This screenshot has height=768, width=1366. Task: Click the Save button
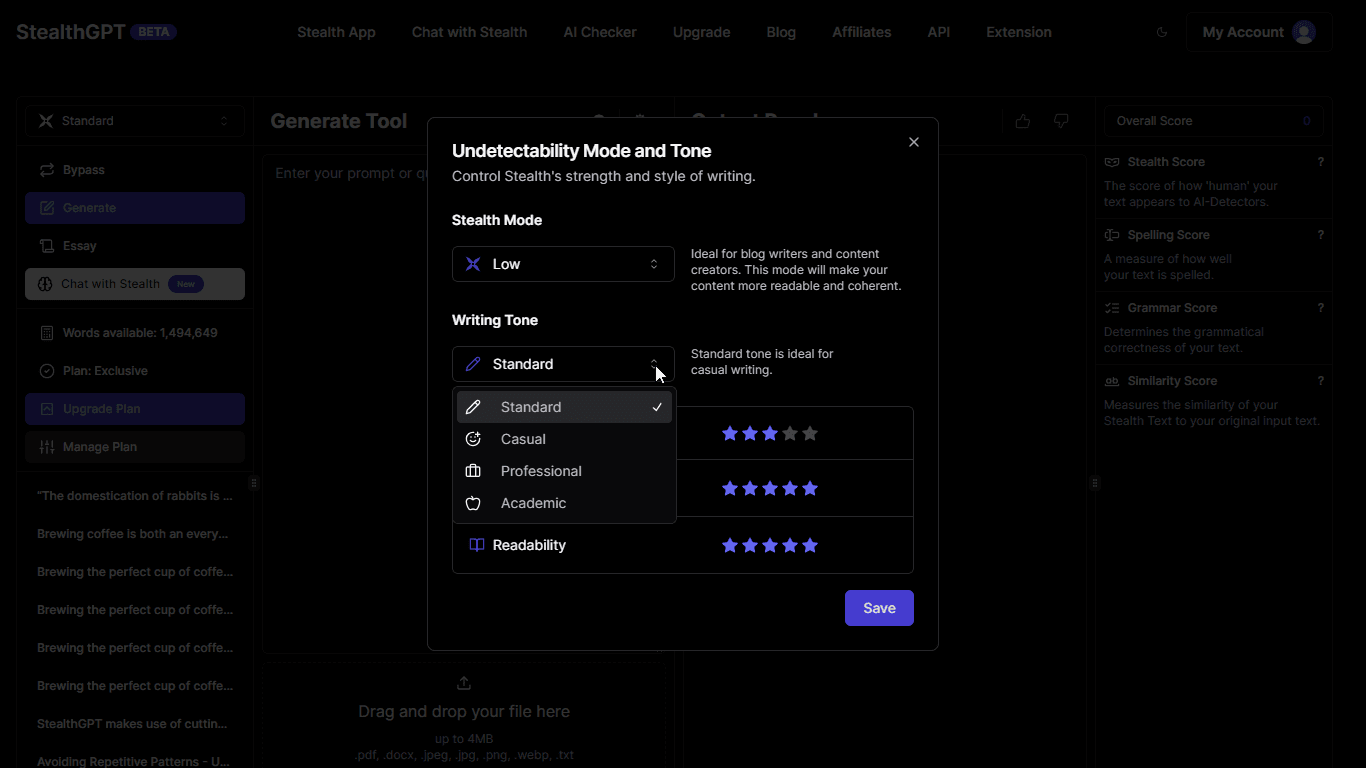(879, 608)
